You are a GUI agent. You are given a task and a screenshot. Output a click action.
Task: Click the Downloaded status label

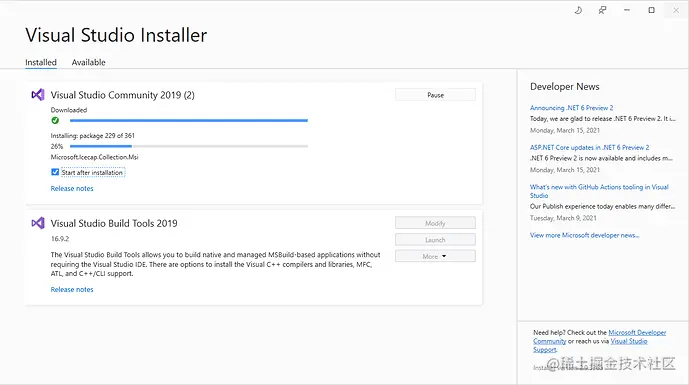pyautogui.click(x=69, y=110)
